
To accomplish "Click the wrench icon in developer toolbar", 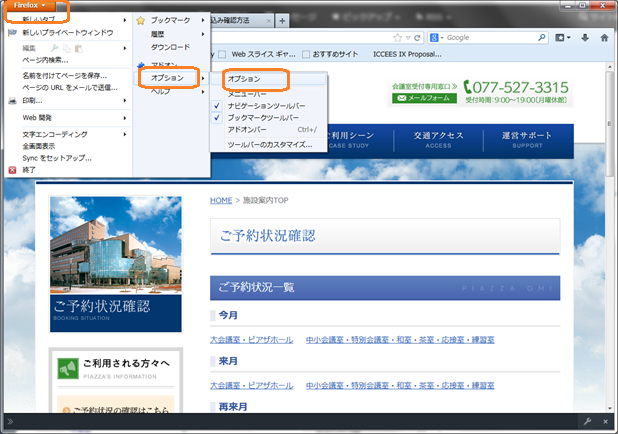I will [x=587, y=421].
